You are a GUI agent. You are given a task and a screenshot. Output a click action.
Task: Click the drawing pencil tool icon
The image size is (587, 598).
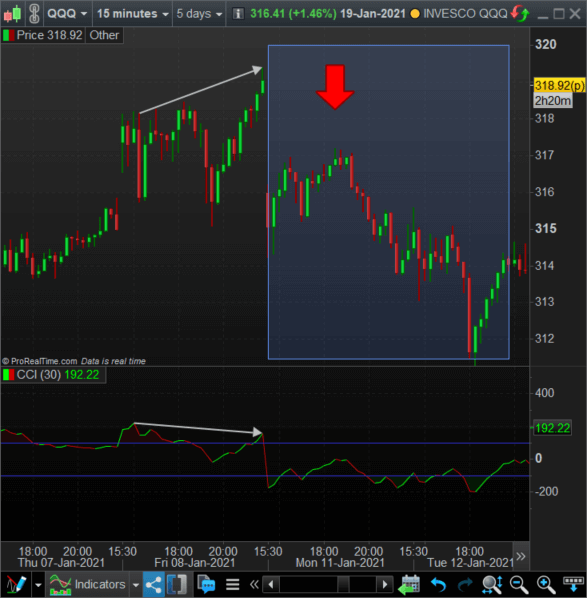click(16, 584)
